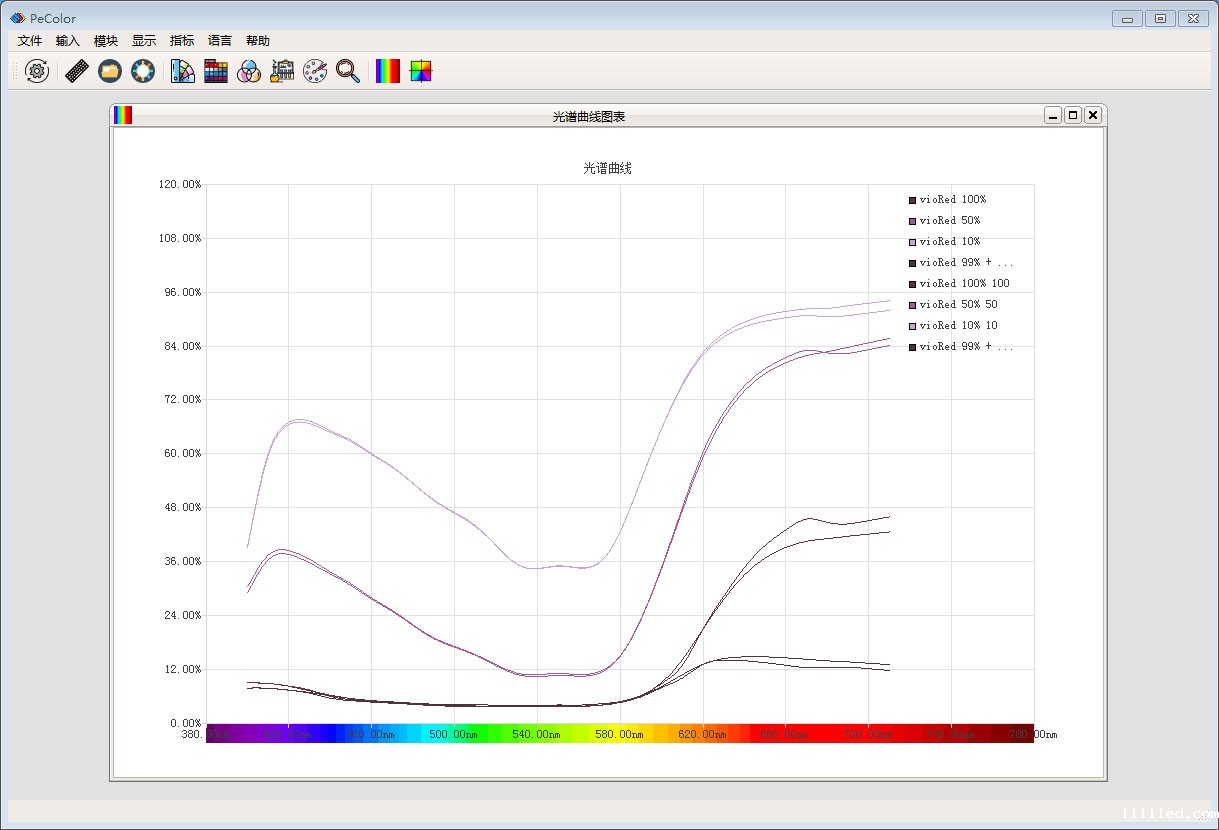Screen dimensions: 1219x830
Task: Click the vioRed 100% 100 legend label
Action: pos(964,284)
